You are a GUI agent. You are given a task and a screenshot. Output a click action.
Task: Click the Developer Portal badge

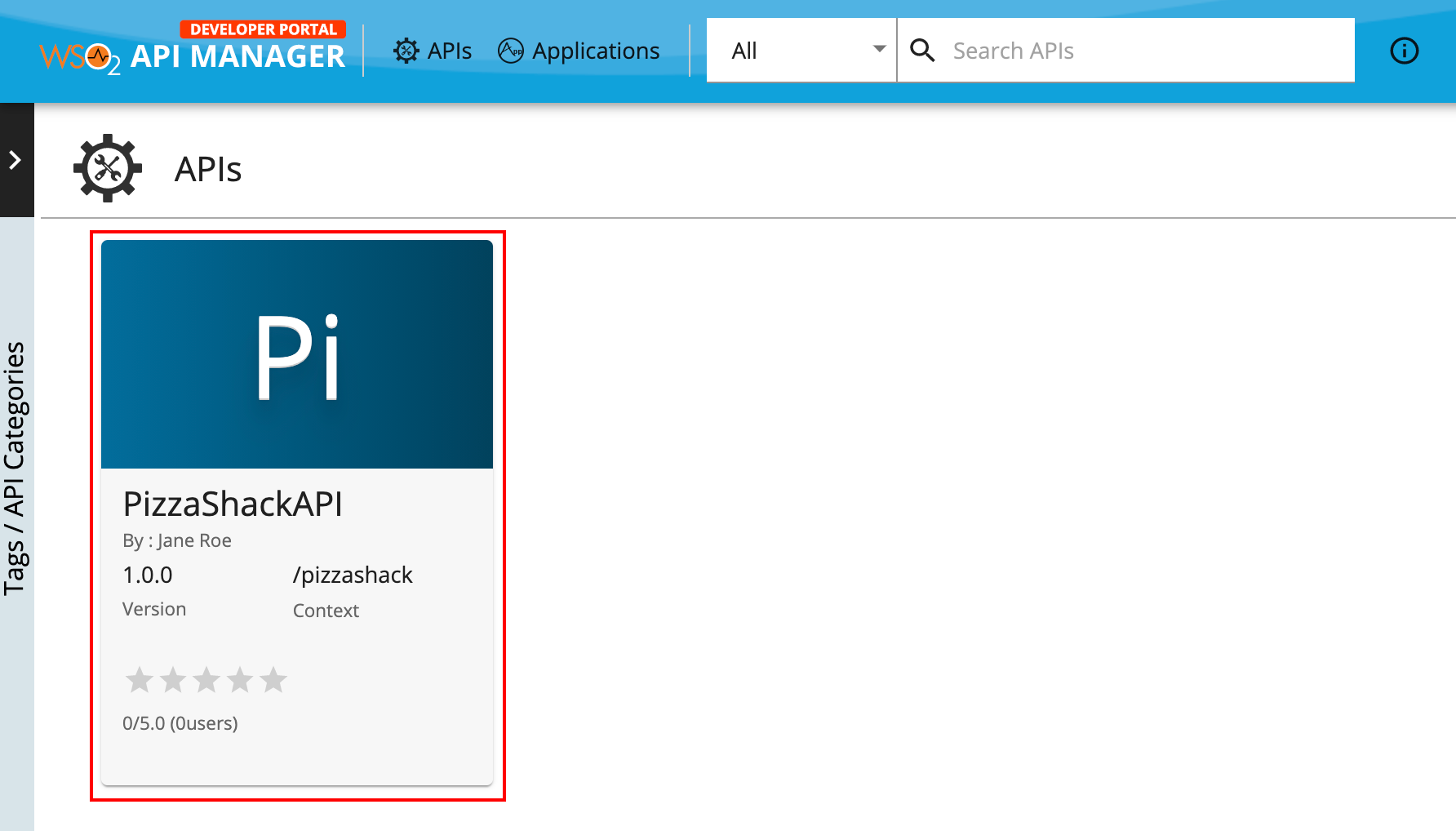pos(263,29)
